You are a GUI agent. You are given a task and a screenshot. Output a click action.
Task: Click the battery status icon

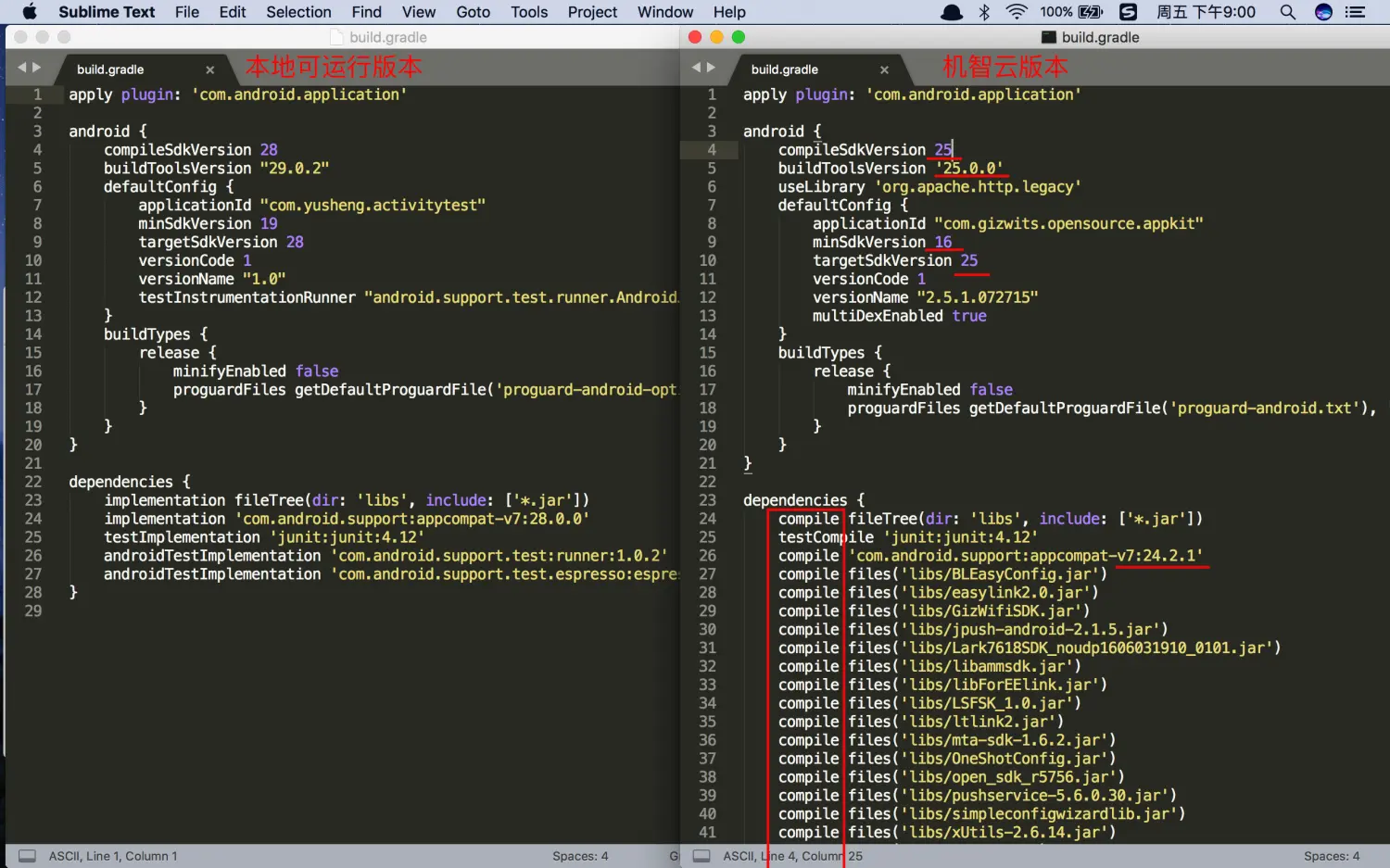pos(1091,12)
